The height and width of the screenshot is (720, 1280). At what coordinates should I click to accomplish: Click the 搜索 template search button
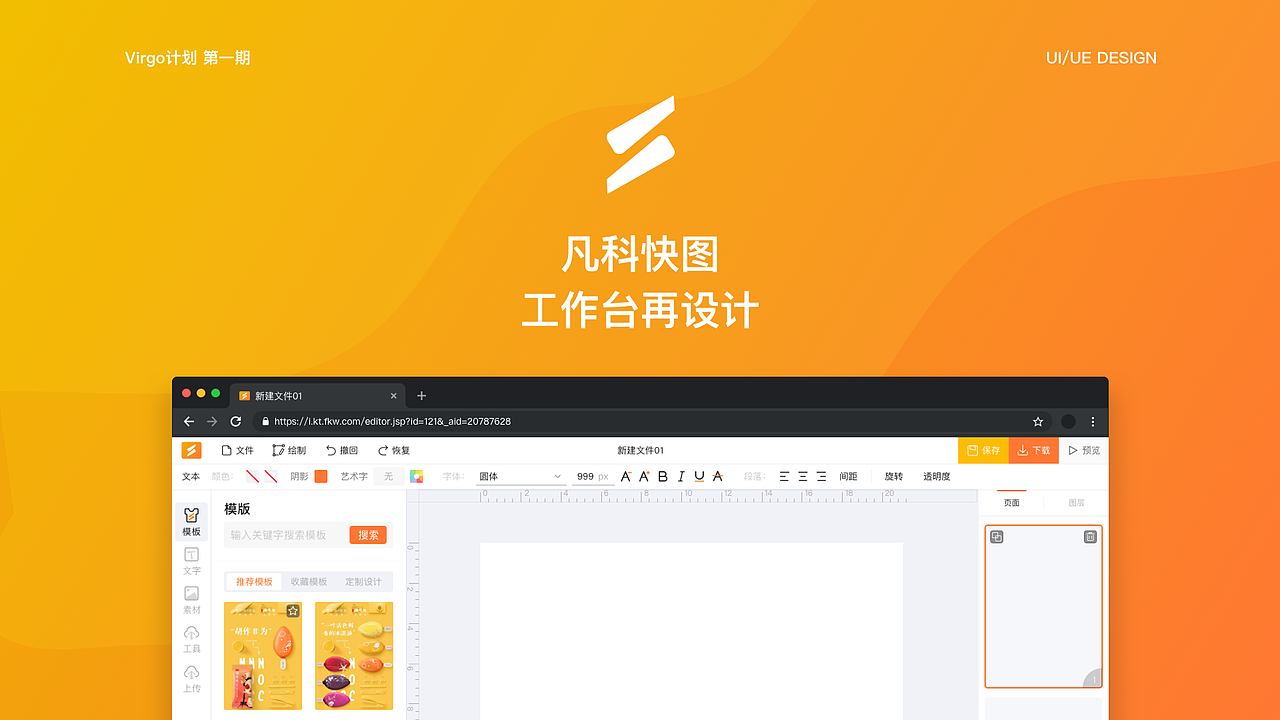[x=367, y=534]
